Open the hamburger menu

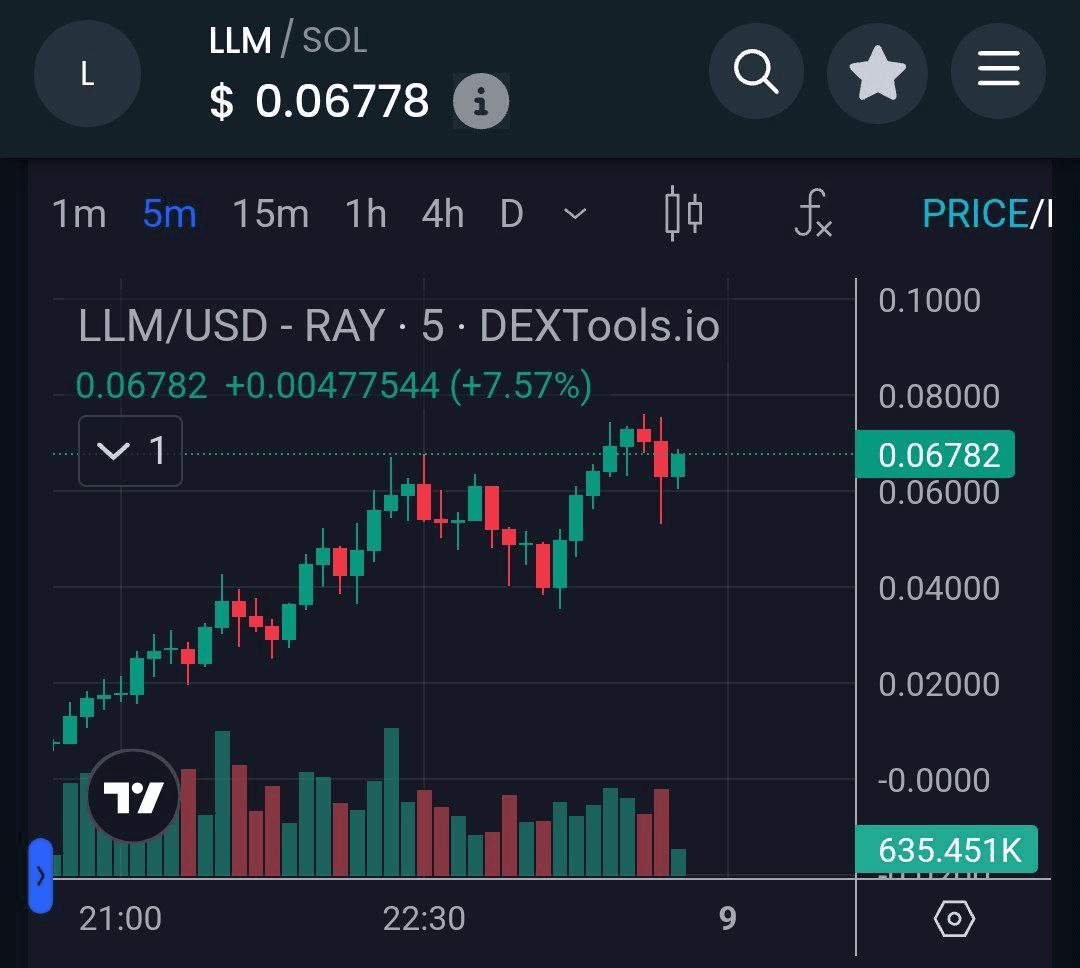pos(998,70)
